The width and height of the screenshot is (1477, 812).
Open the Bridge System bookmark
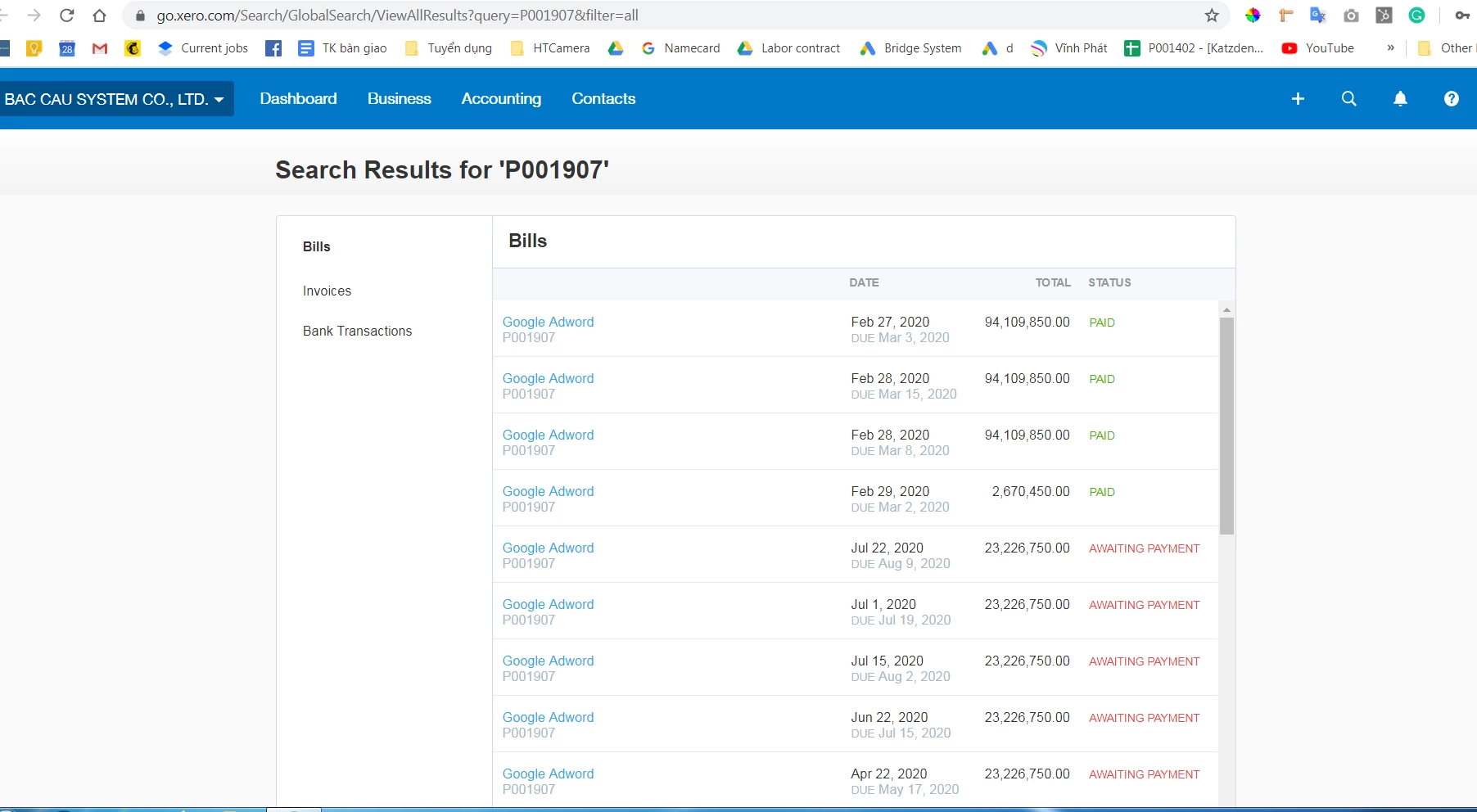click(x=910, y=48)
